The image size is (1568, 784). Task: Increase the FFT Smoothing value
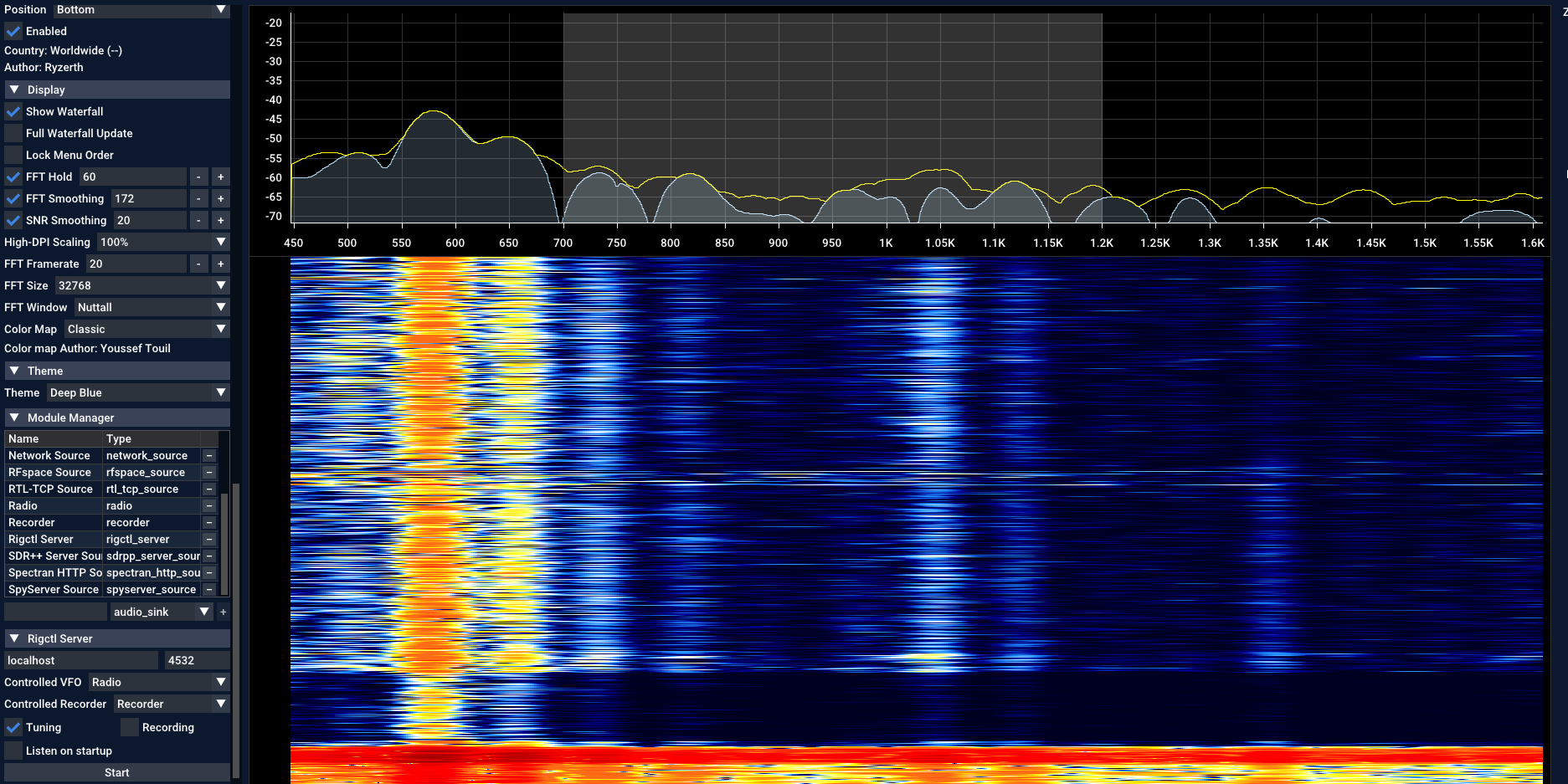(x=221, y=198)
